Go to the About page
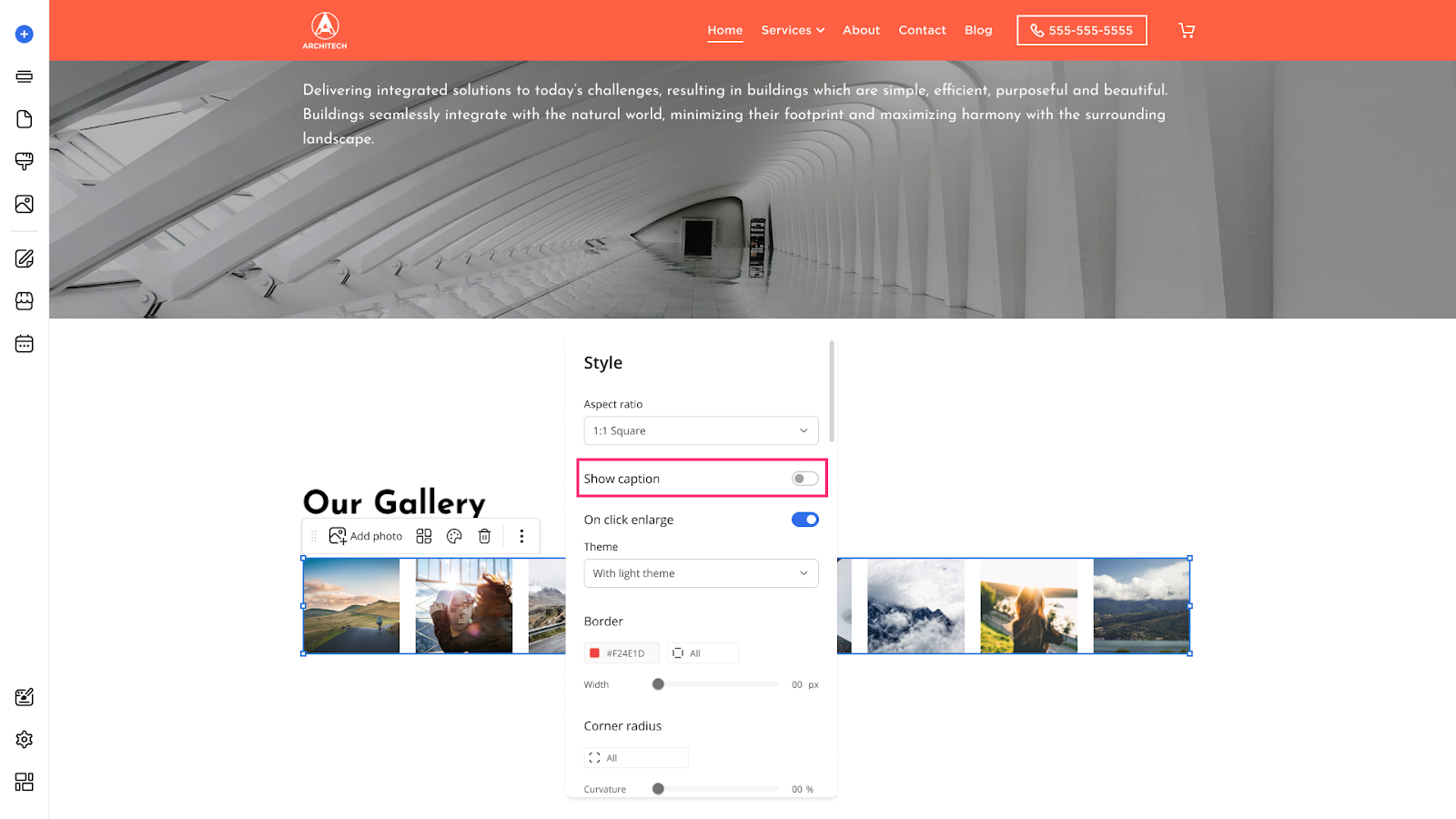Viewport: 1456px width, 819px height. [861, 30]
